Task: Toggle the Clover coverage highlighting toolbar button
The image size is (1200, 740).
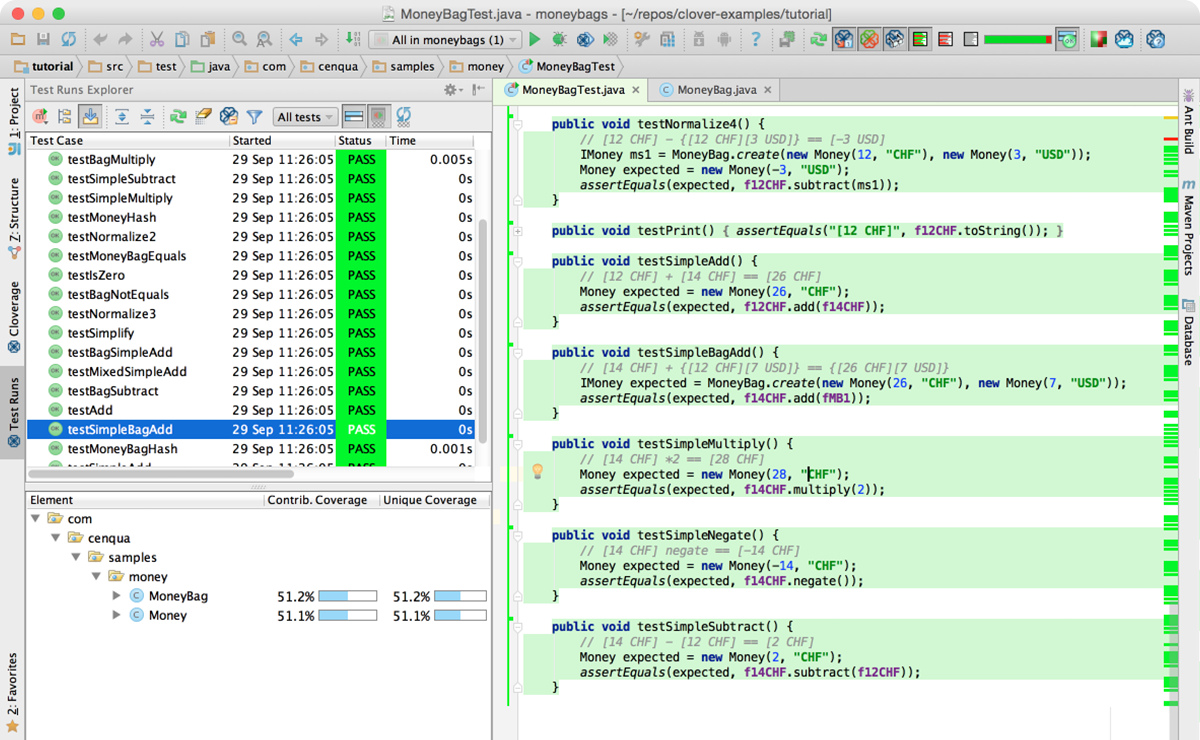Action: coord(870,40)
